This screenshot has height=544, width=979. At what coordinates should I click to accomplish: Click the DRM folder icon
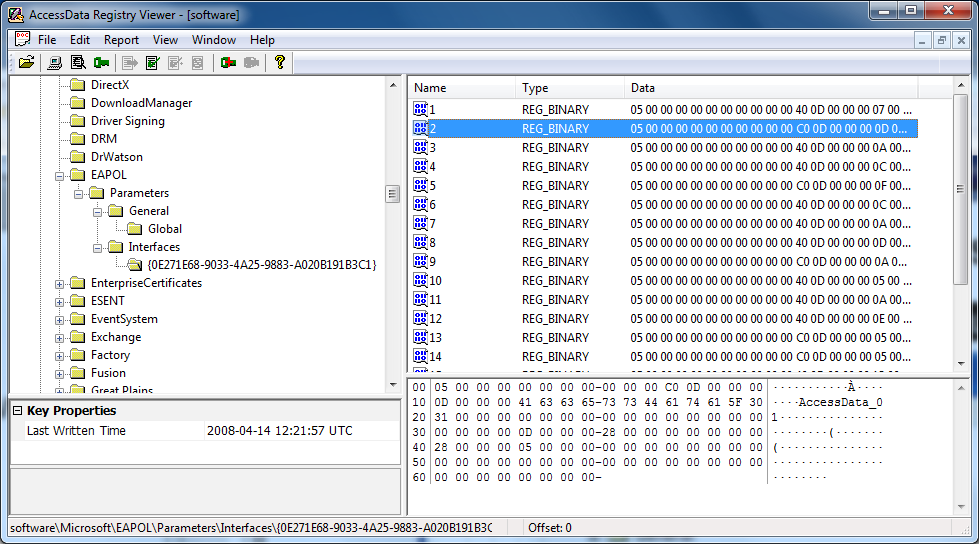[x=77, y=139]
